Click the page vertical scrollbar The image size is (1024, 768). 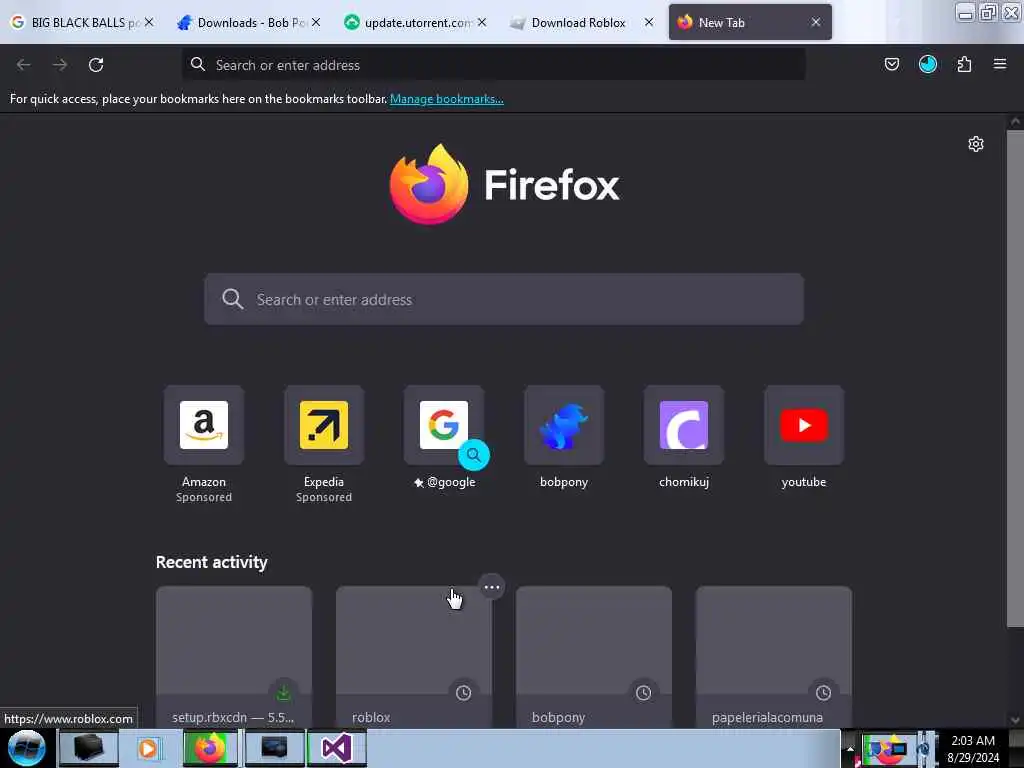[1015, 379]
